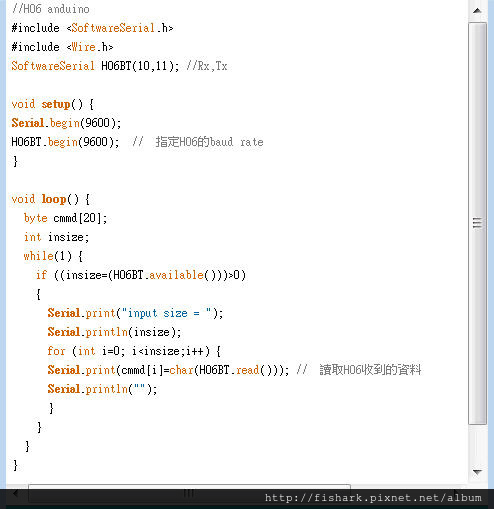Click the 'int insize;' line
Image resolution: width=494 pixels, height=509 pixels.
(56, 237)
